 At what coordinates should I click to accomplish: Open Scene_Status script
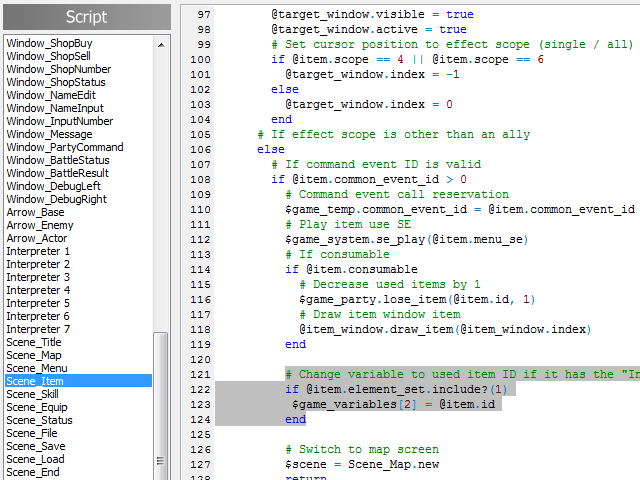click(x=39, y=420)
